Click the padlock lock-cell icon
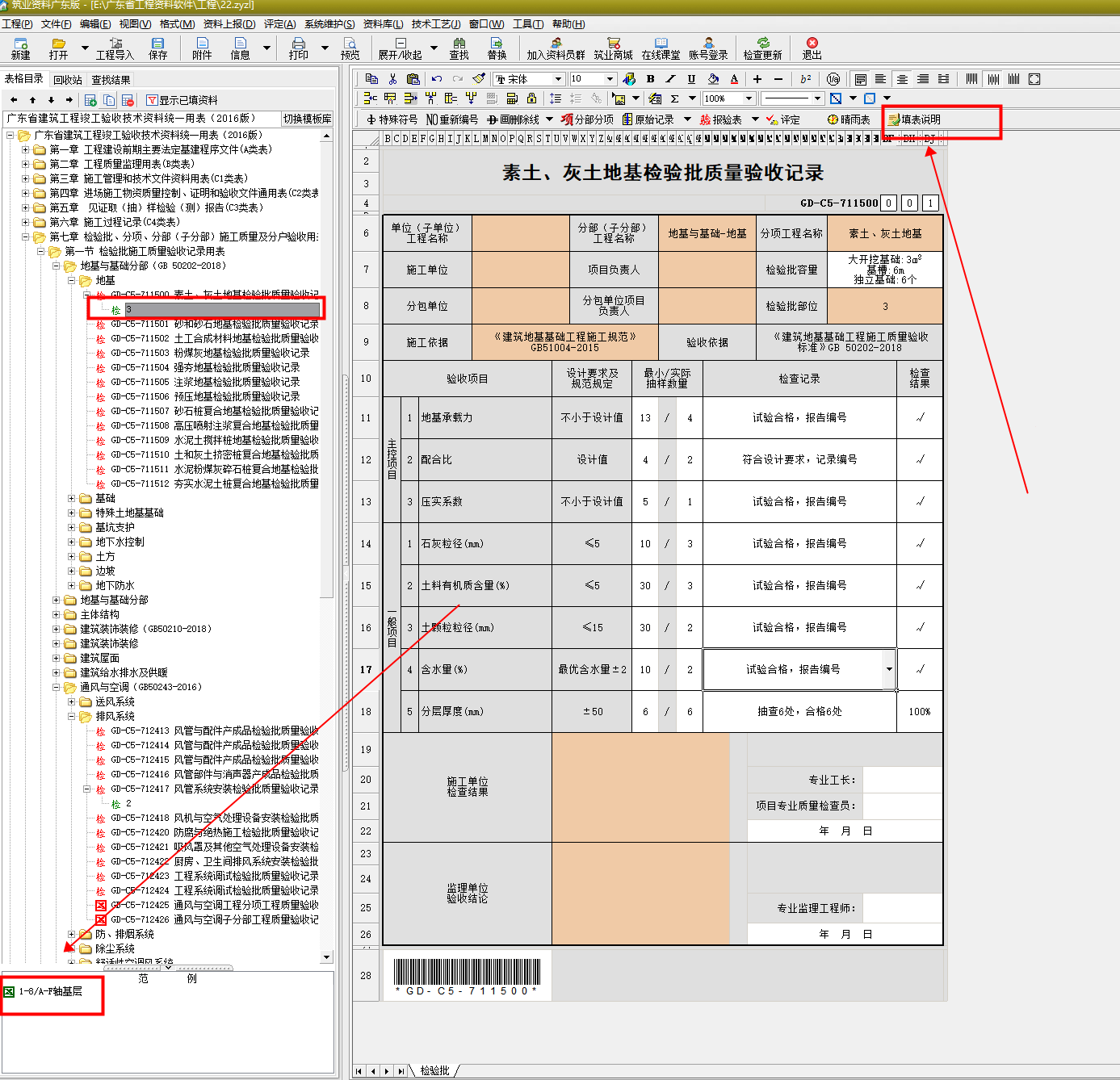The width and height of the screenshot is (1120, 1080). [531, 98]
